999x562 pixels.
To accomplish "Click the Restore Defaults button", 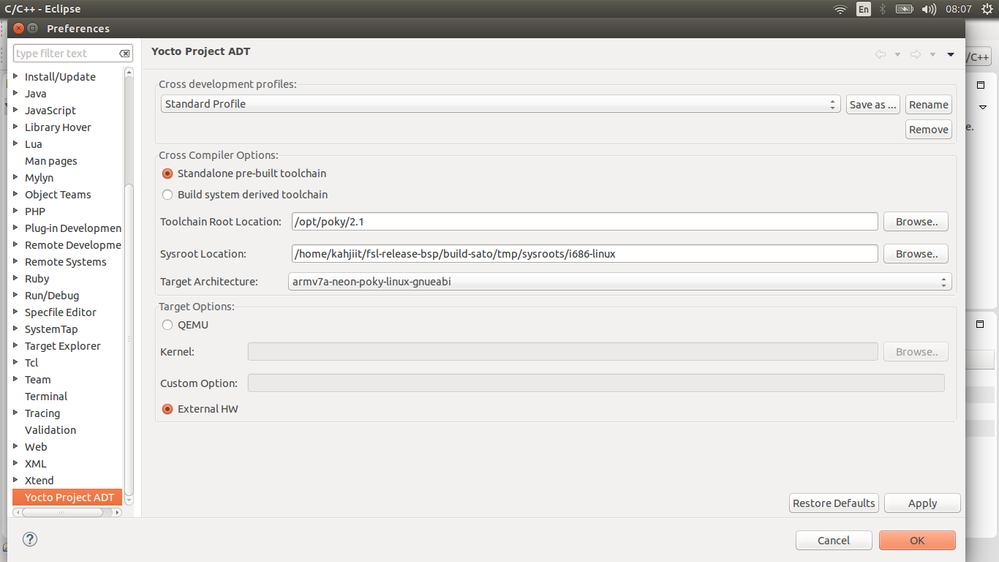I will point(833,503).
